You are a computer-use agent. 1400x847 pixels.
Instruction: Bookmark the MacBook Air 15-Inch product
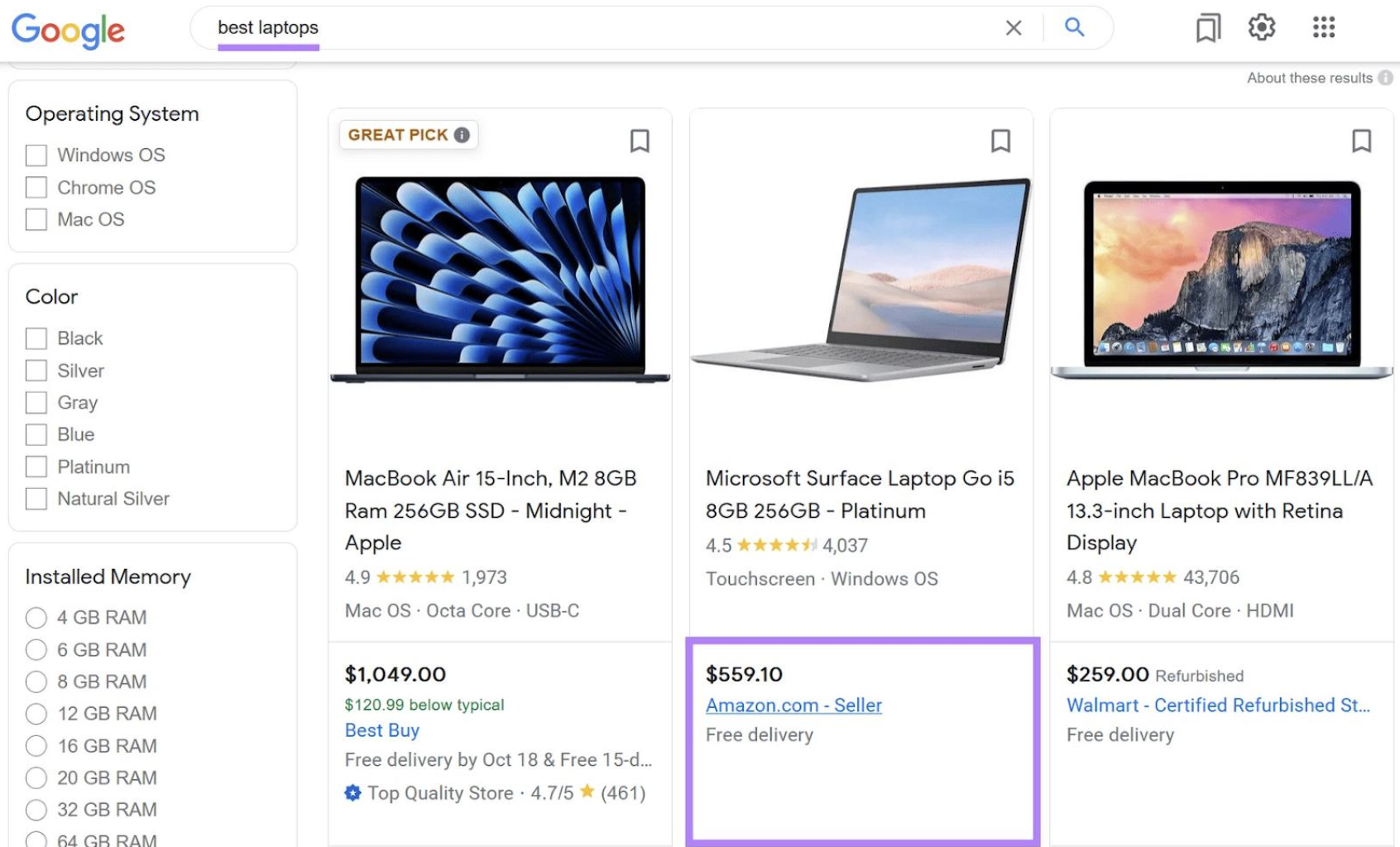pyautogui.click(x=640, y=141)
